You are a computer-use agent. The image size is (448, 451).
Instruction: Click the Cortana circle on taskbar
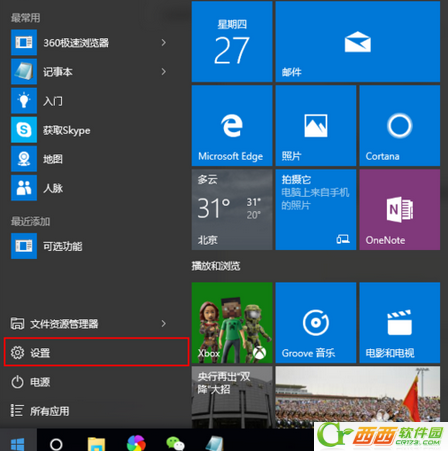[56, 444]
